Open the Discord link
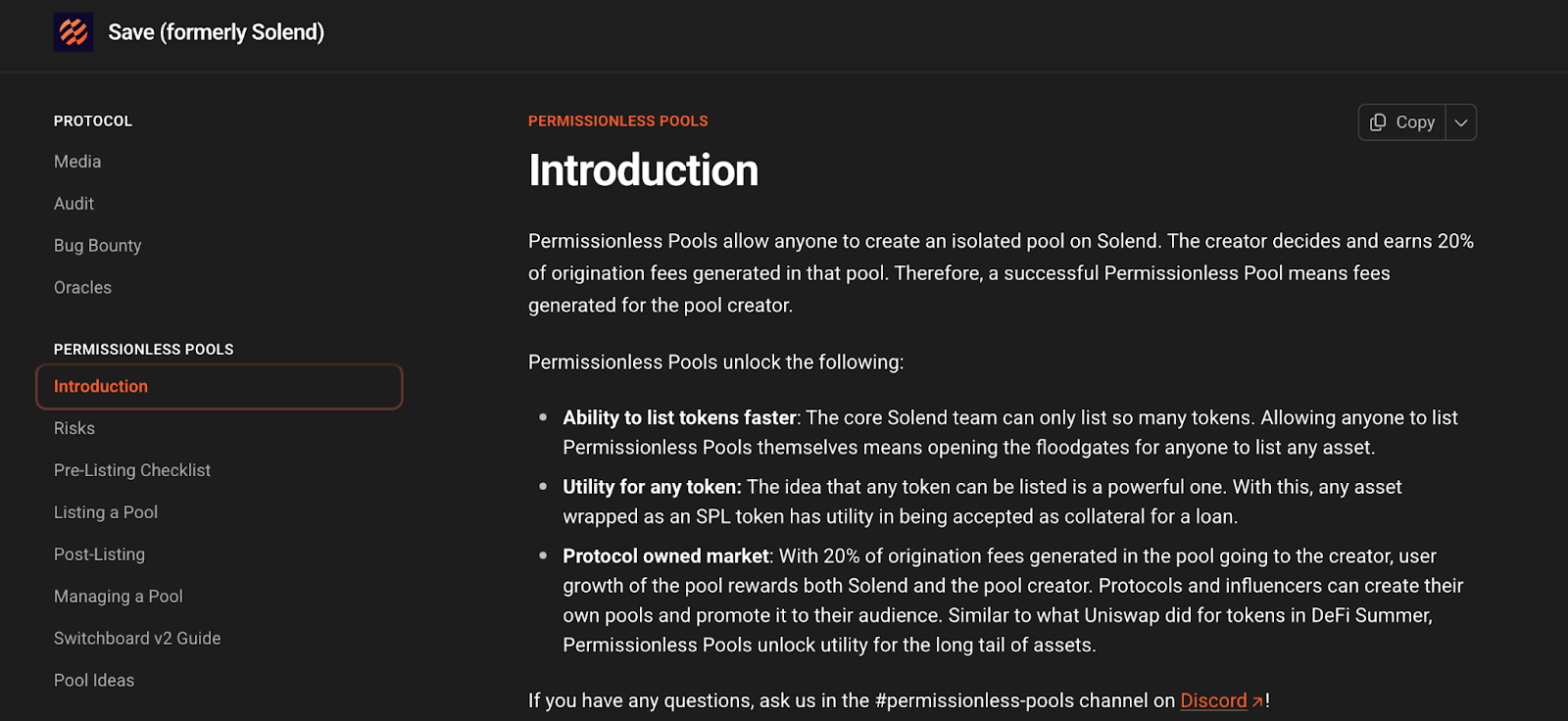 (x=1213, y=700)
